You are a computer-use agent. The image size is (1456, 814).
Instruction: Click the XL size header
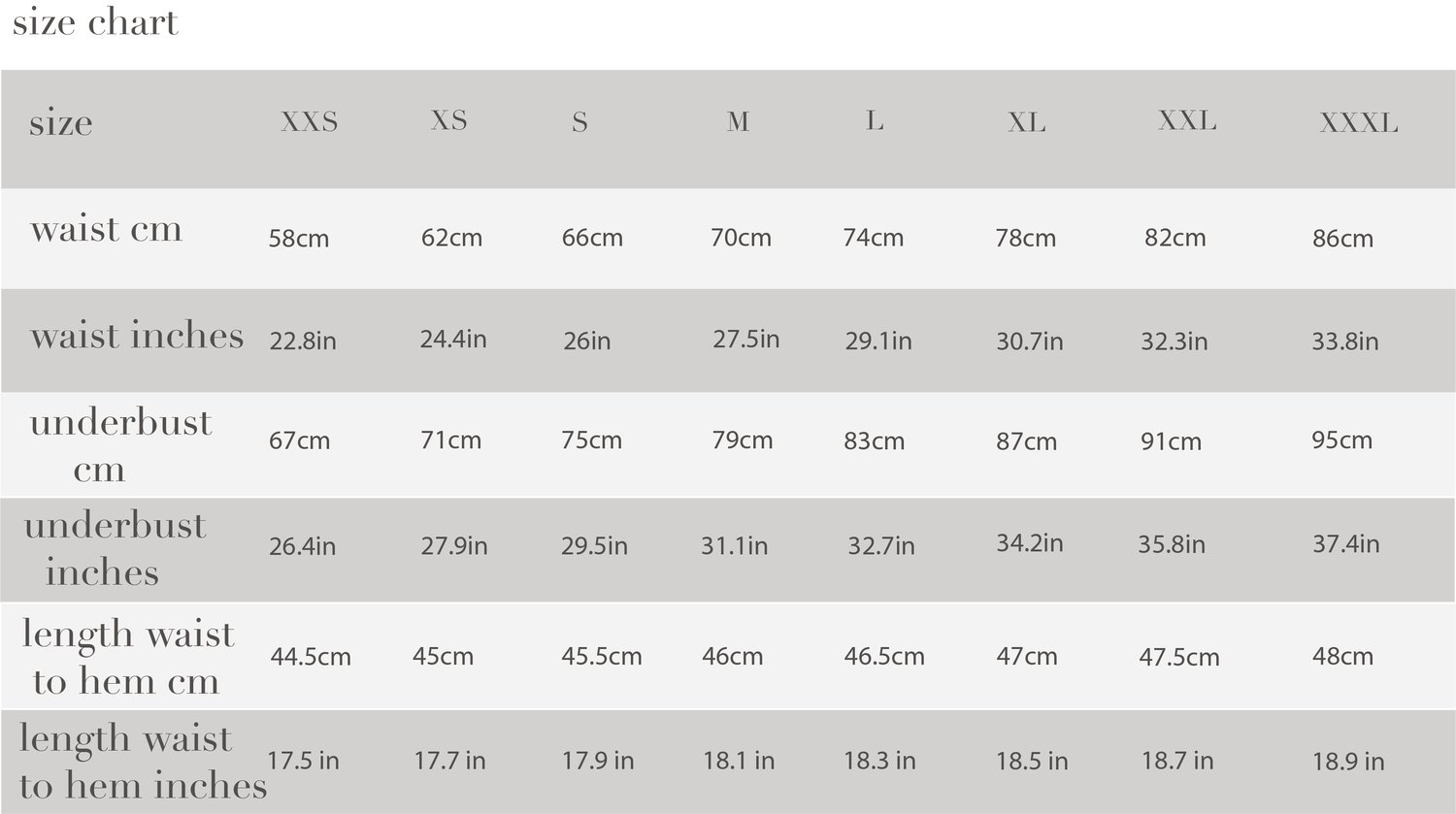[1027, 122]
